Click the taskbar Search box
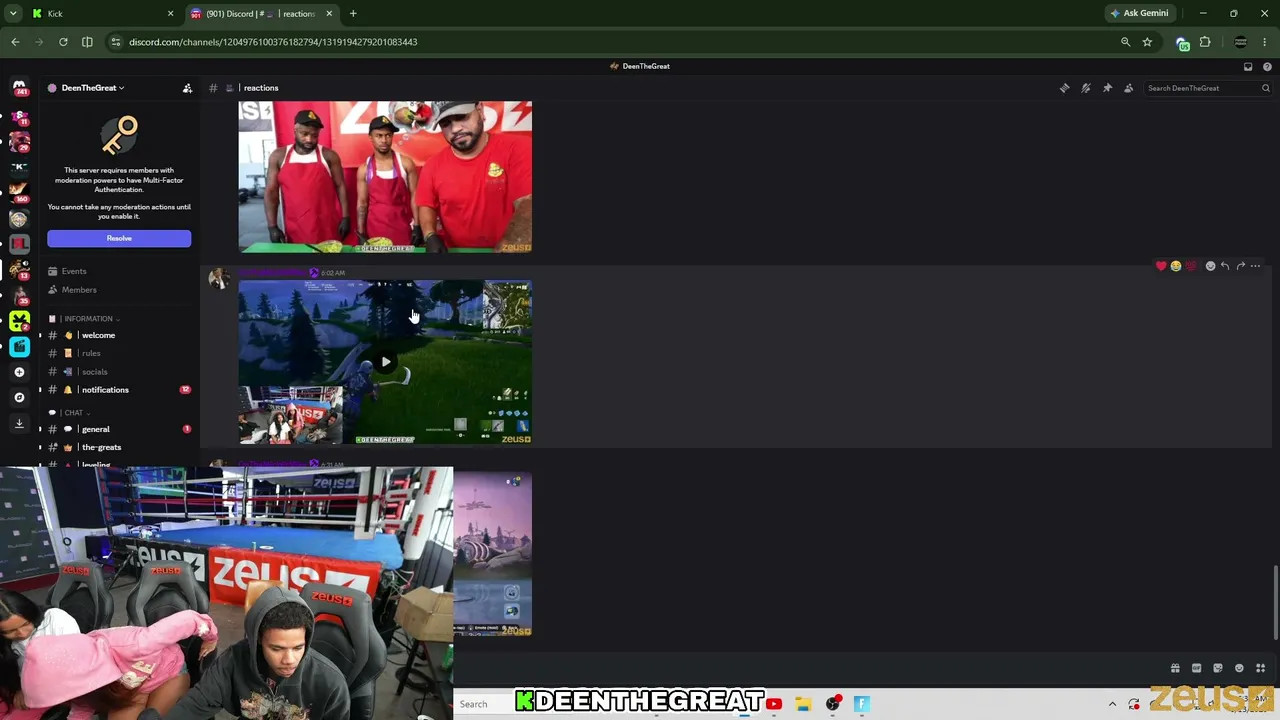This screenshot has height=720, width=1280. [485, 704]
